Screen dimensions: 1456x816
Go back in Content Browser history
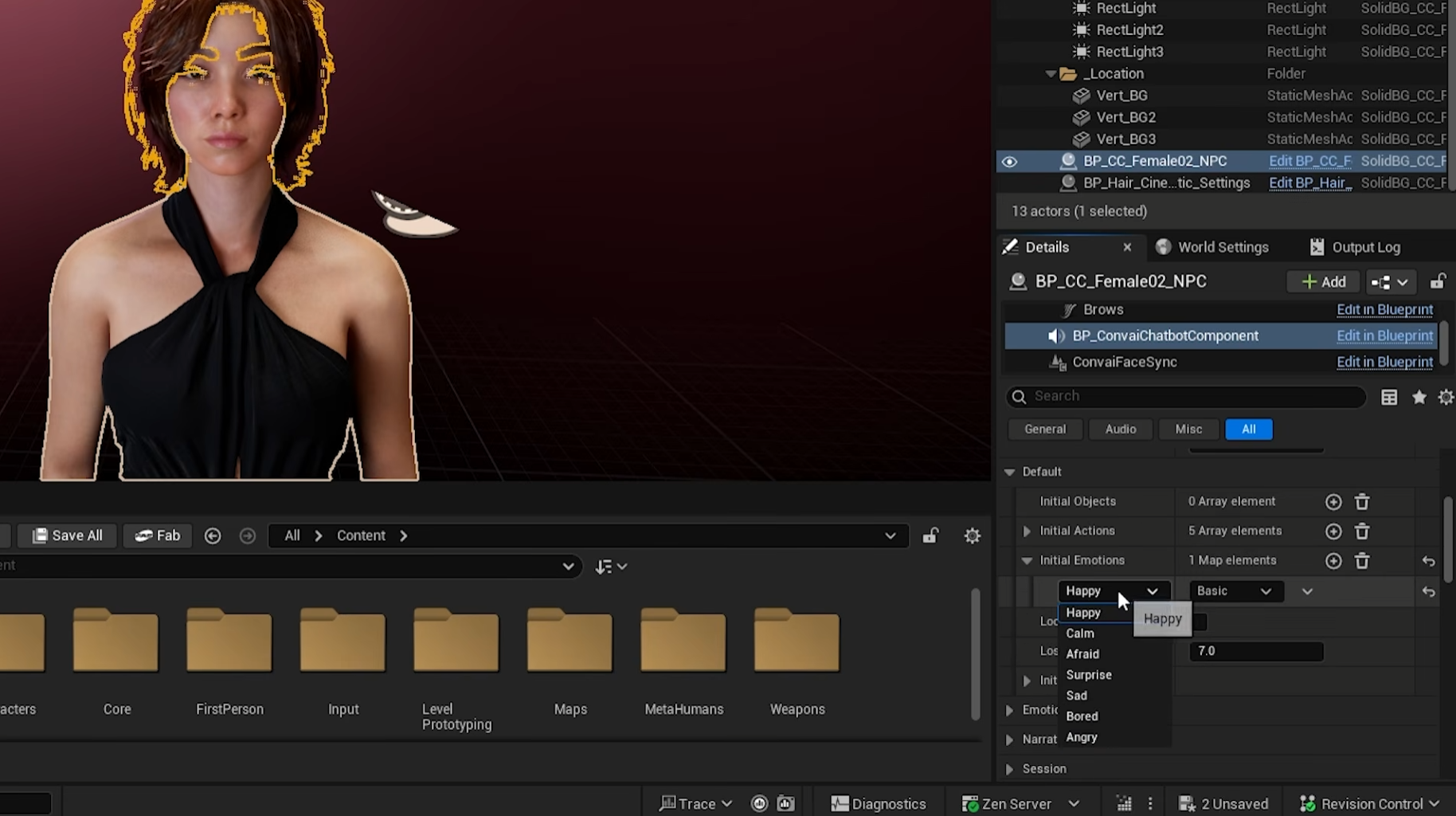pyautogui.click(x=213, y=536)
